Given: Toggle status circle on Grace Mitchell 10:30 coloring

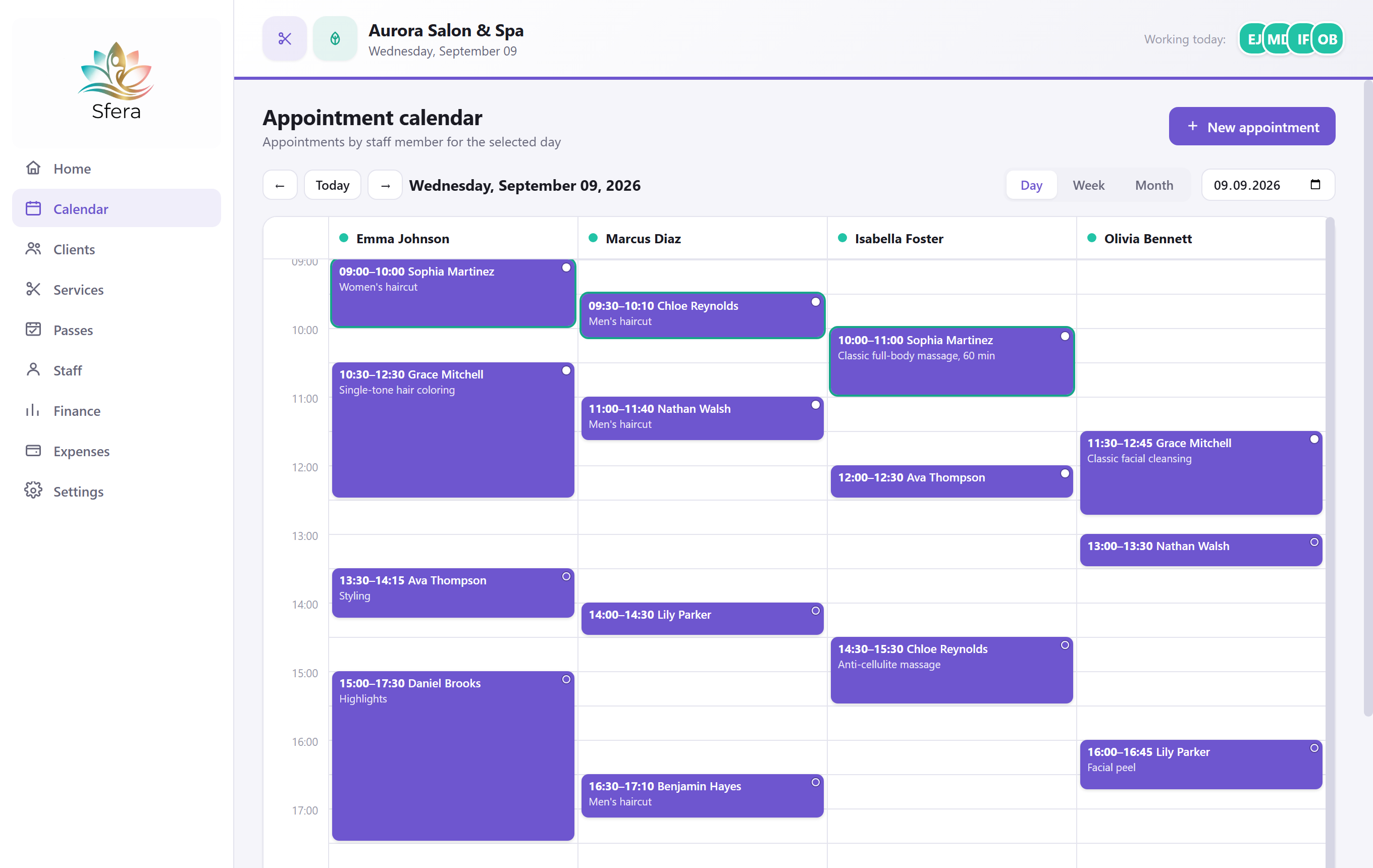Looking at the screenshot, I should click(x=566, y=370).
